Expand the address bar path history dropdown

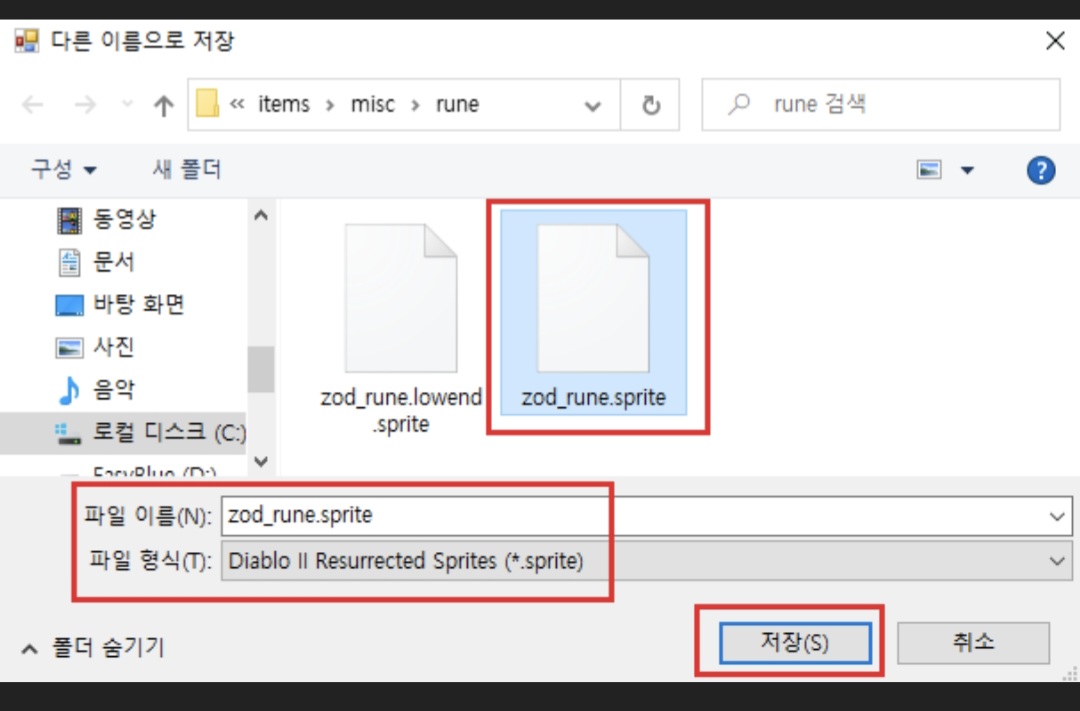pos(593,106)
